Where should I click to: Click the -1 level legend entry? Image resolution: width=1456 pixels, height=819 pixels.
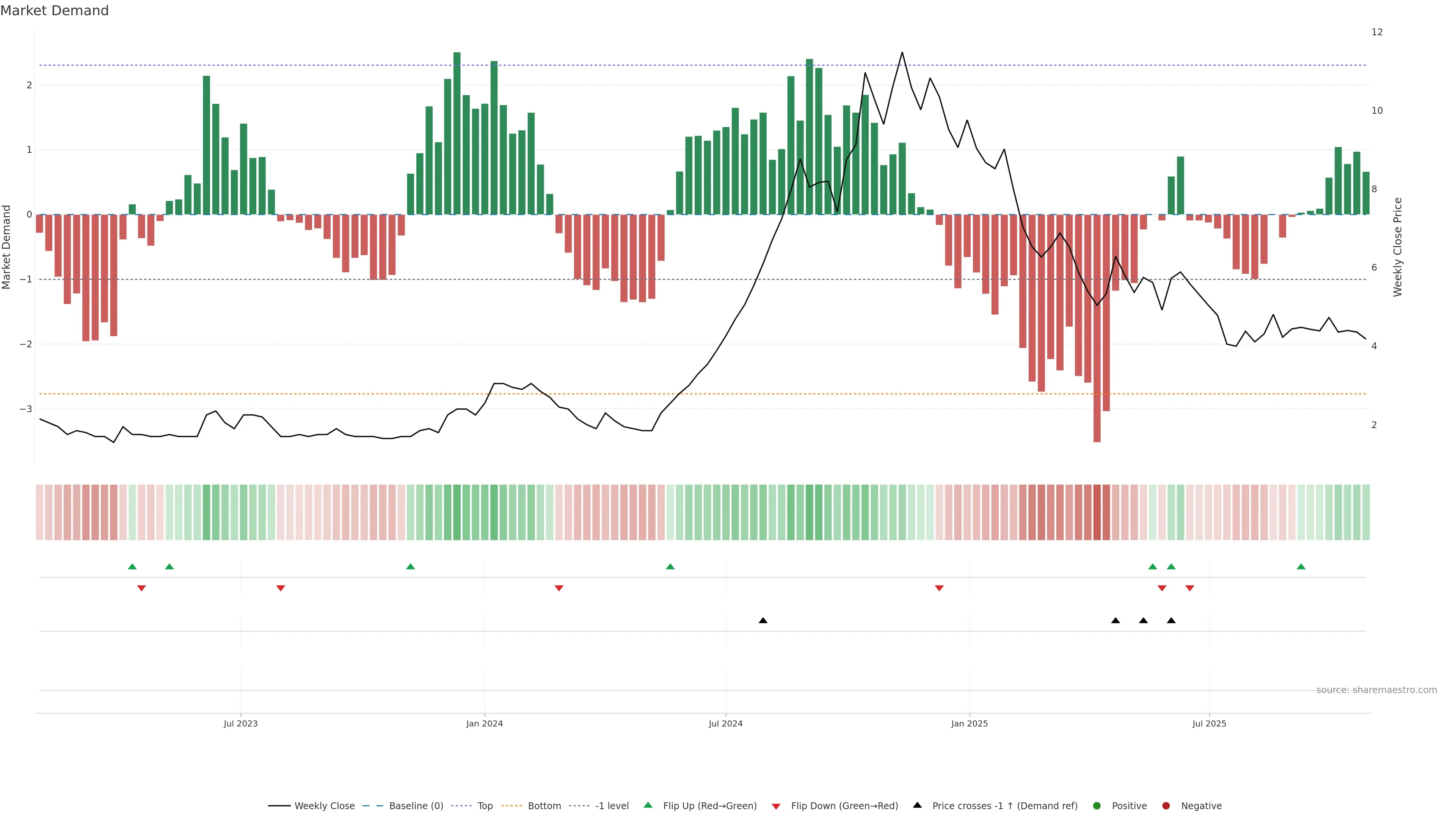pyautogui.click(x=612, y=805)
